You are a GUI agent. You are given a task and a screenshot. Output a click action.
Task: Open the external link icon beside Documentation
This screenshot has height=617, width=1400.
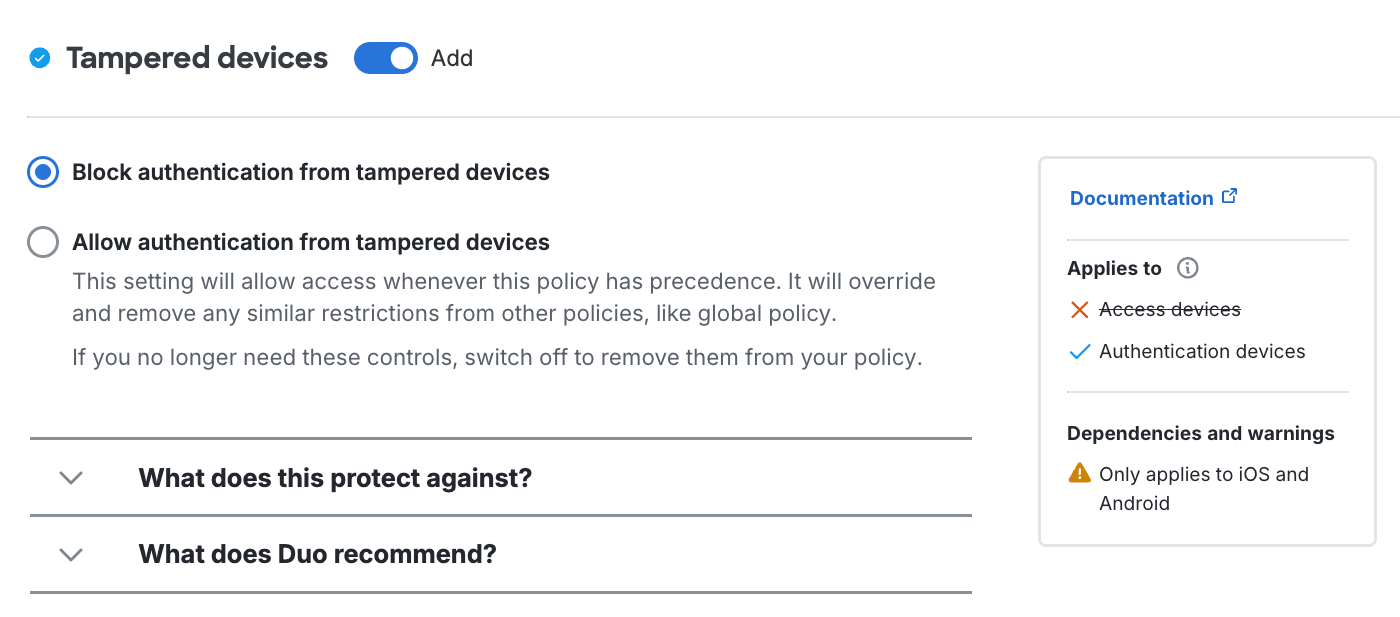pyautogui.click(x=1230, y=196)
